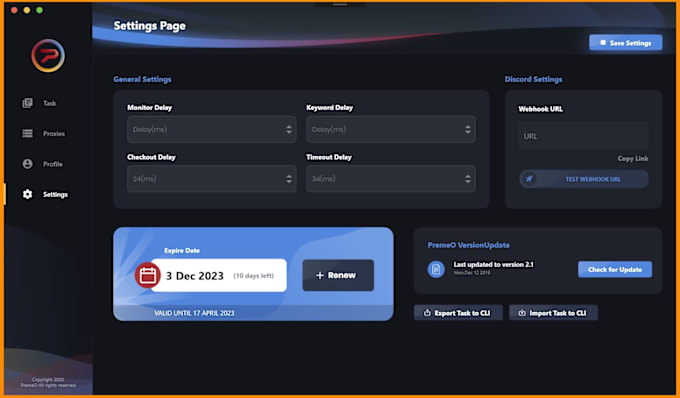Click the Proxies list icon
The width and height of the screenshot is (680, 398).
pos(27,134)
